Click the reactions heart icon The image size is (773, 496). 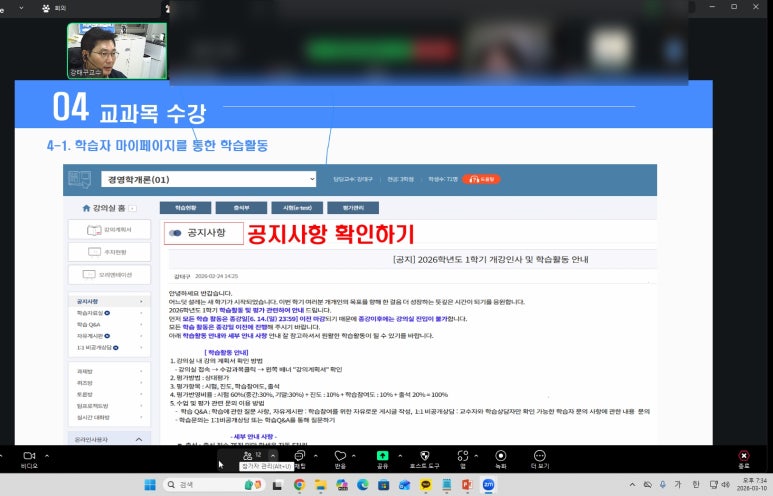click(341, 456)
